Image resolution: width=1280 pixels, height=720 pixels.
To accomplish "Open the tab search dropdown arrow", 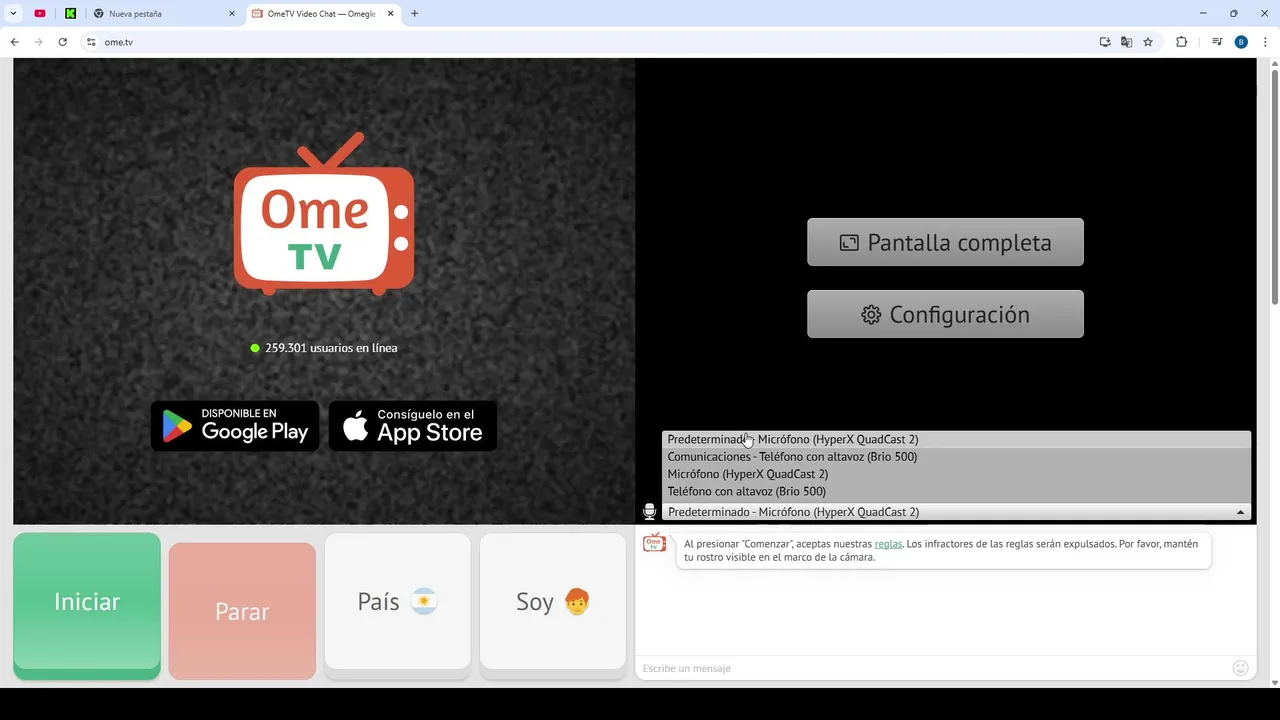I will pos(13,13).
